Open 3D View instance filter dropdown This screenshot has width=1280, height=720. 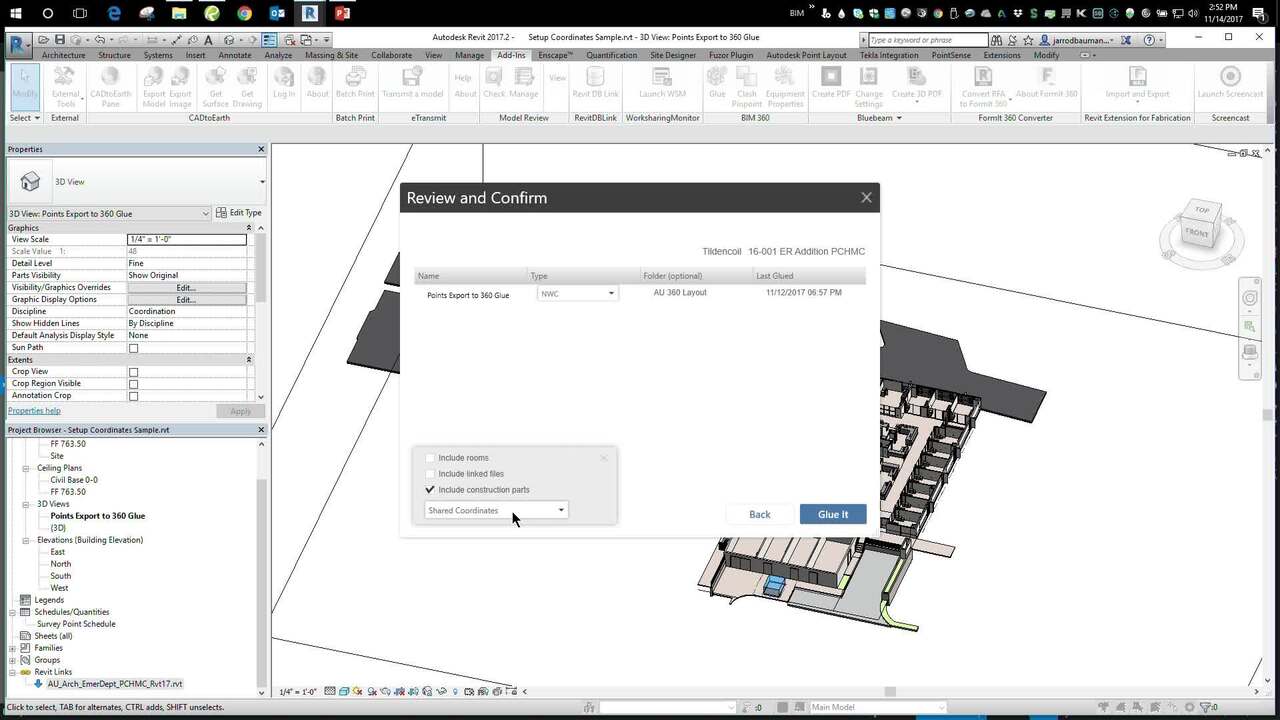(x=109, y=213)
